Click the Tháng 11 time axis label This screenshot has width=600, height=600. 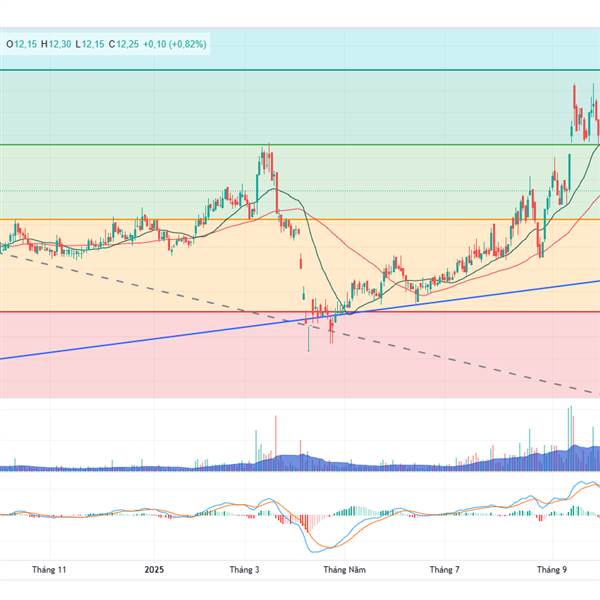49,569
